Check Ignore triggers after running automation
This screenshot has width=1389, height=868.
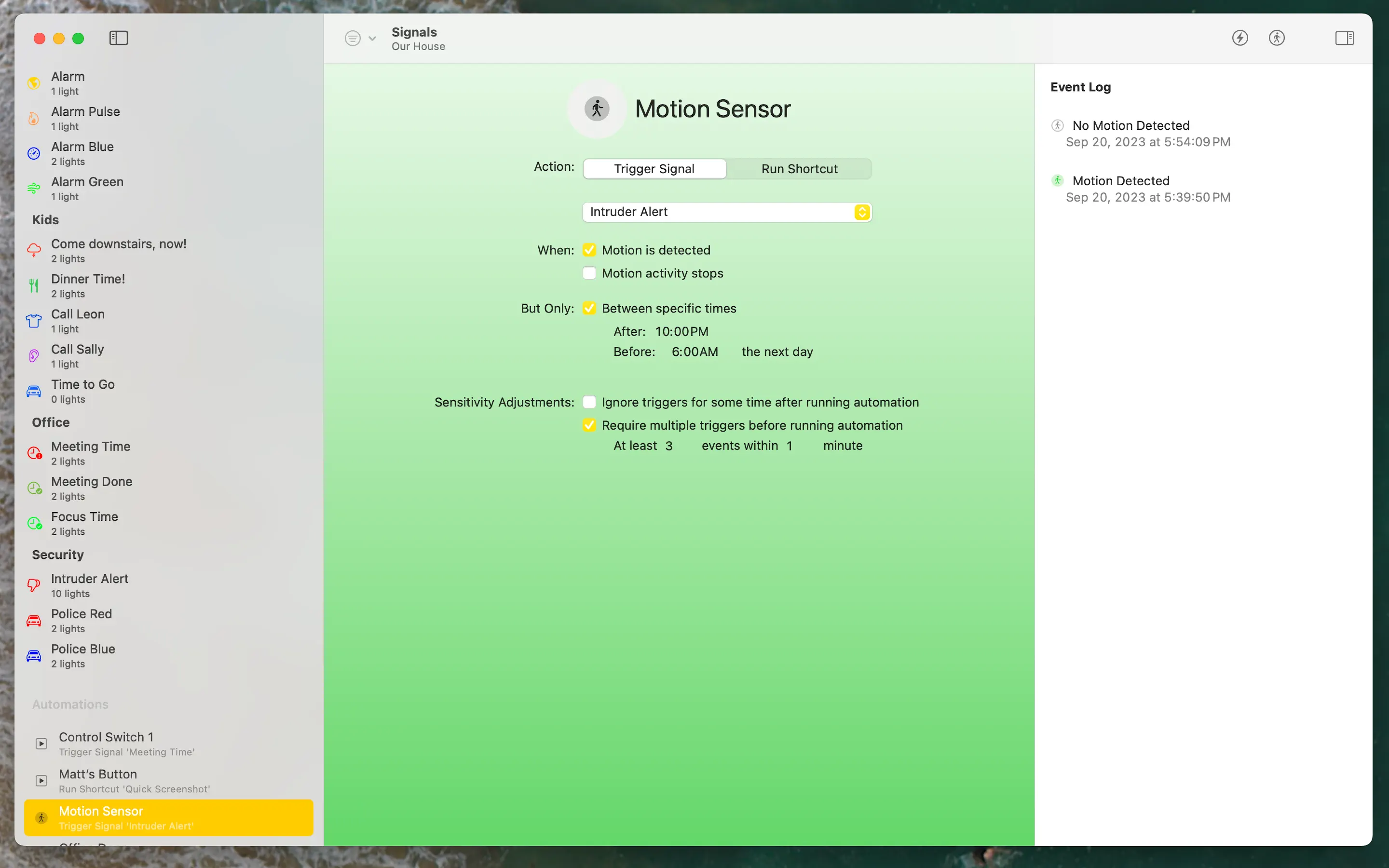point(589,402)
